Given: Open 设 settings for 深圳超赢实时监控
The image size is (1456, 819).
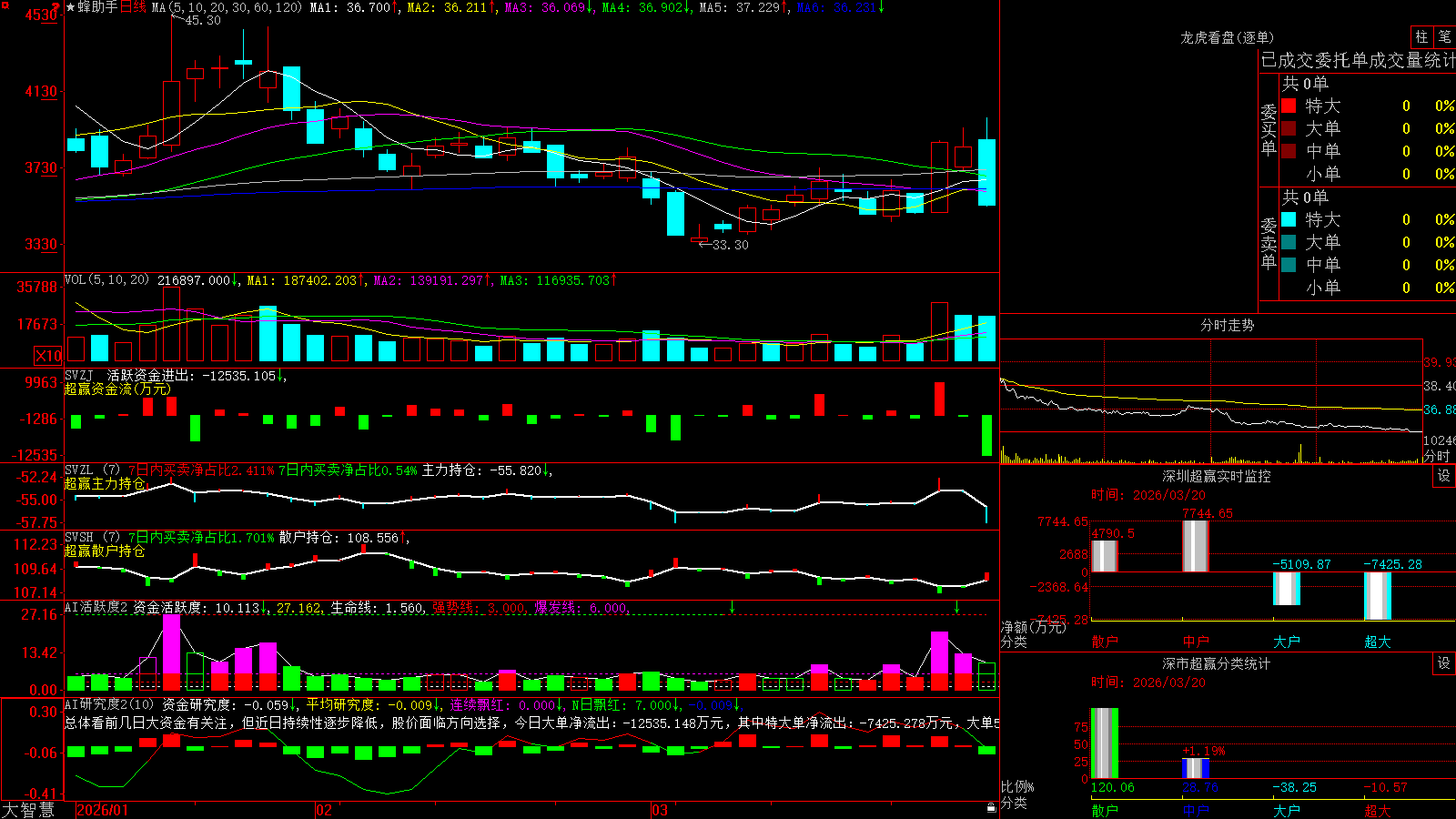Looking at the screenshot, I should pyautogui.click(x=1444, y=476).
